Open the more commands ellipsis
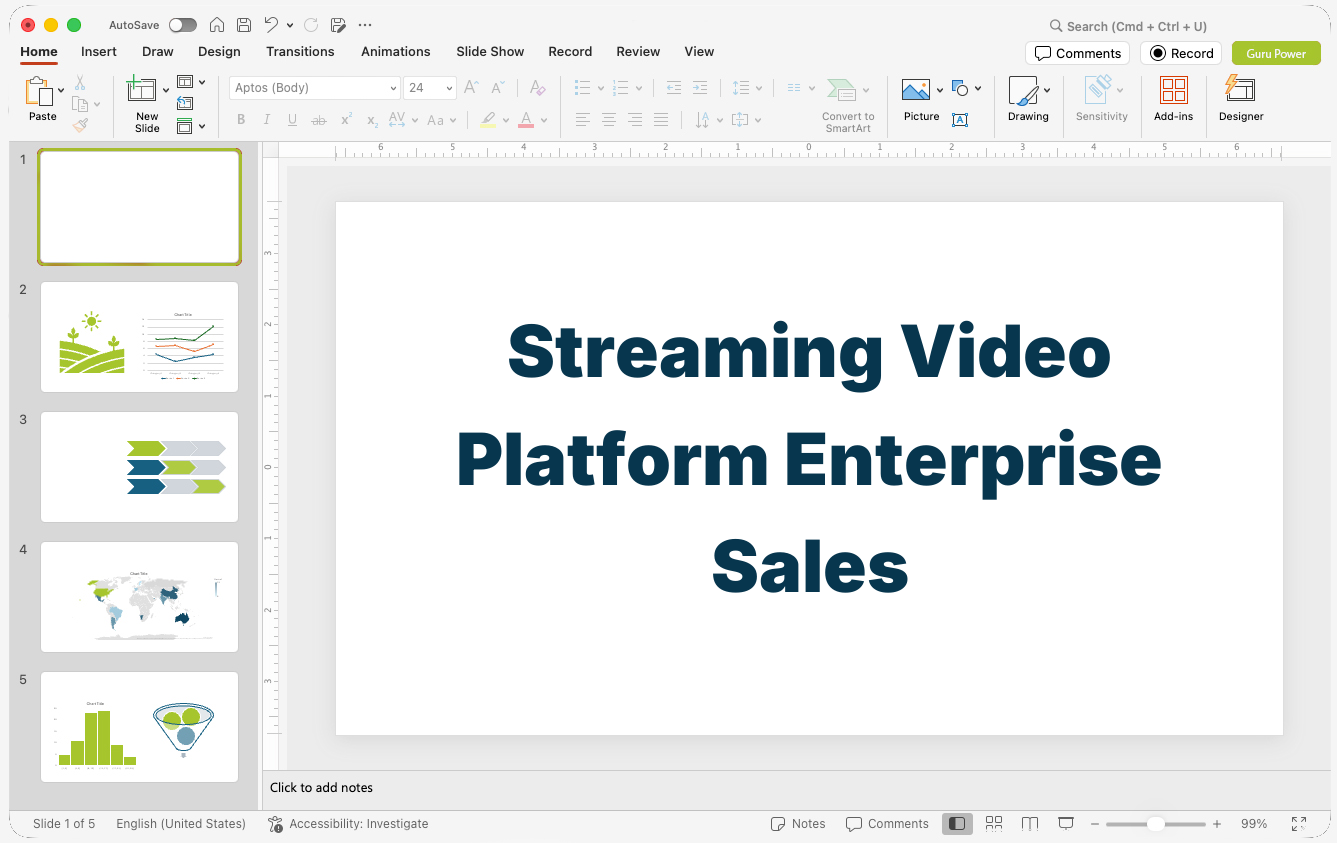 [x=365, y=25]
